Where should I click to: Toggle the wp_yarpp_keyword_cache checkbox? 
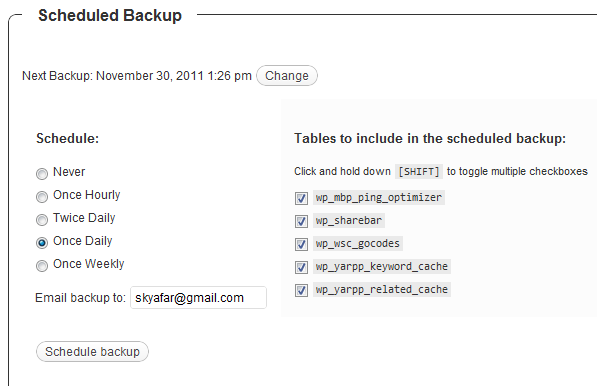(301, 267)
